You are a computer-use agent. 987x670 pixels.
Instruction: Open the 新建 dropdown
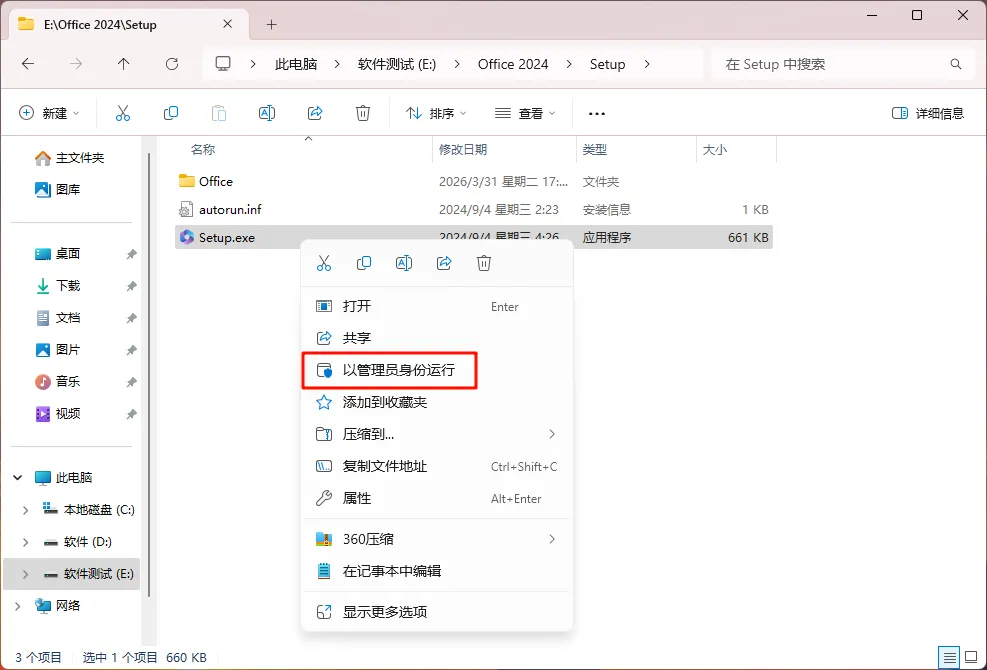coord(50,113)
